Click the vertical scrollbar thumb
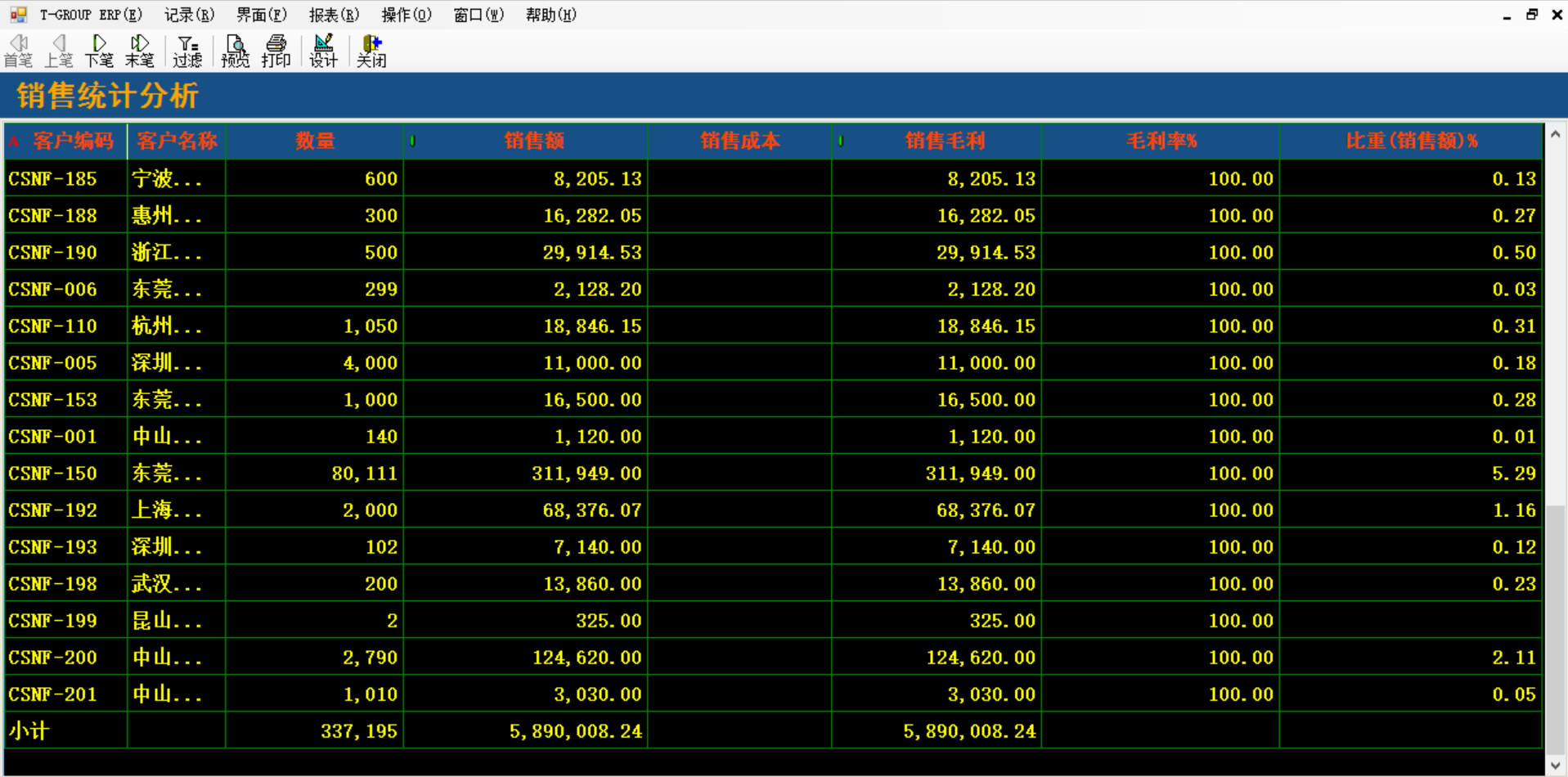Image resolution: width=1568 pixels, height=777 pixels. tap(1556, 630)
